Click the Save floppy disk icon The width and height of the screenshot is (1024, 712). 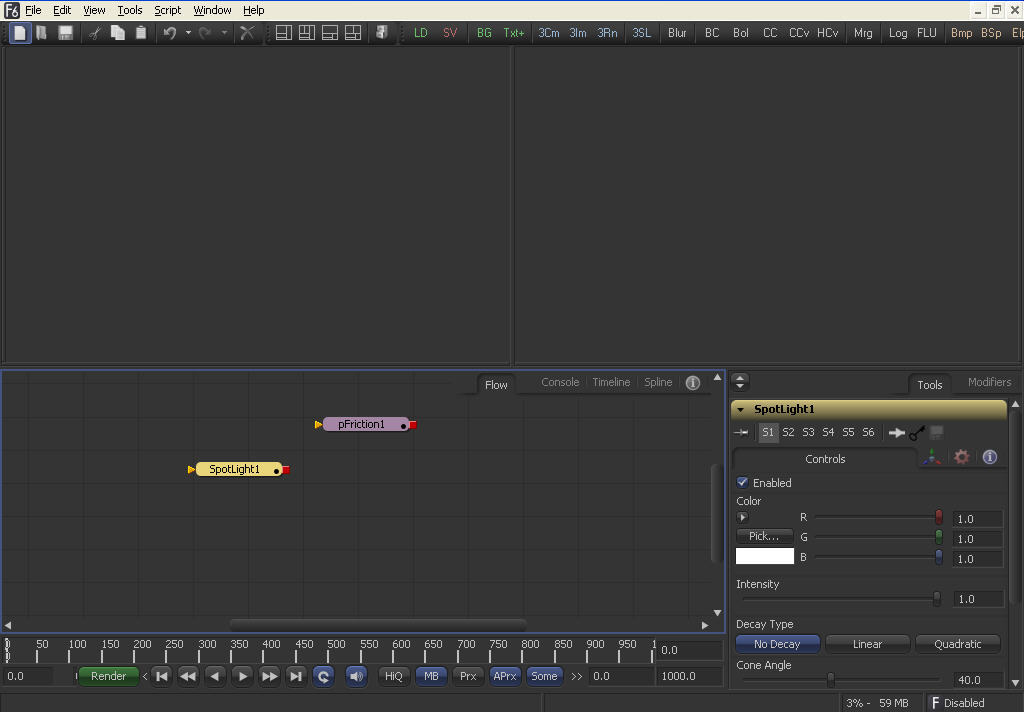(x=65, y=33)
